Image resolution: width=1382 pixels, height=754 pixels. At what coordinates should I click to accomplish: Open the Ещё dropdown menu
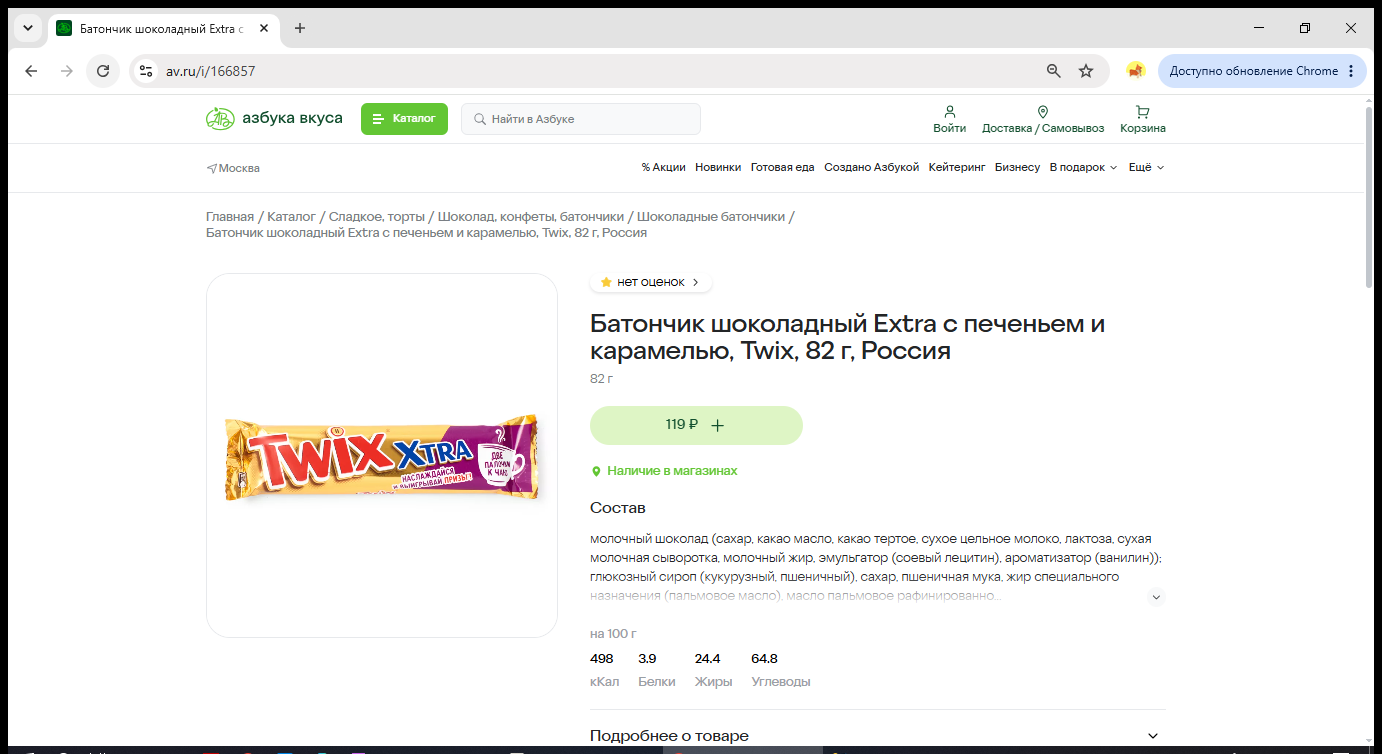click(x=1146, y=168)
